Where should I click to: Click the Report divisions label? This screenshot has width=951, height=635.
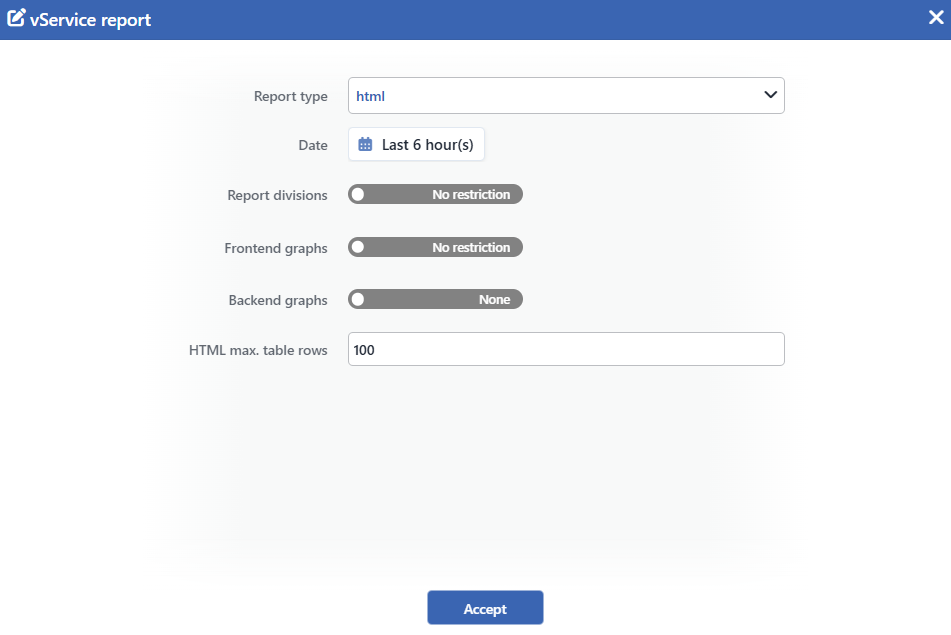pos(277,195)
